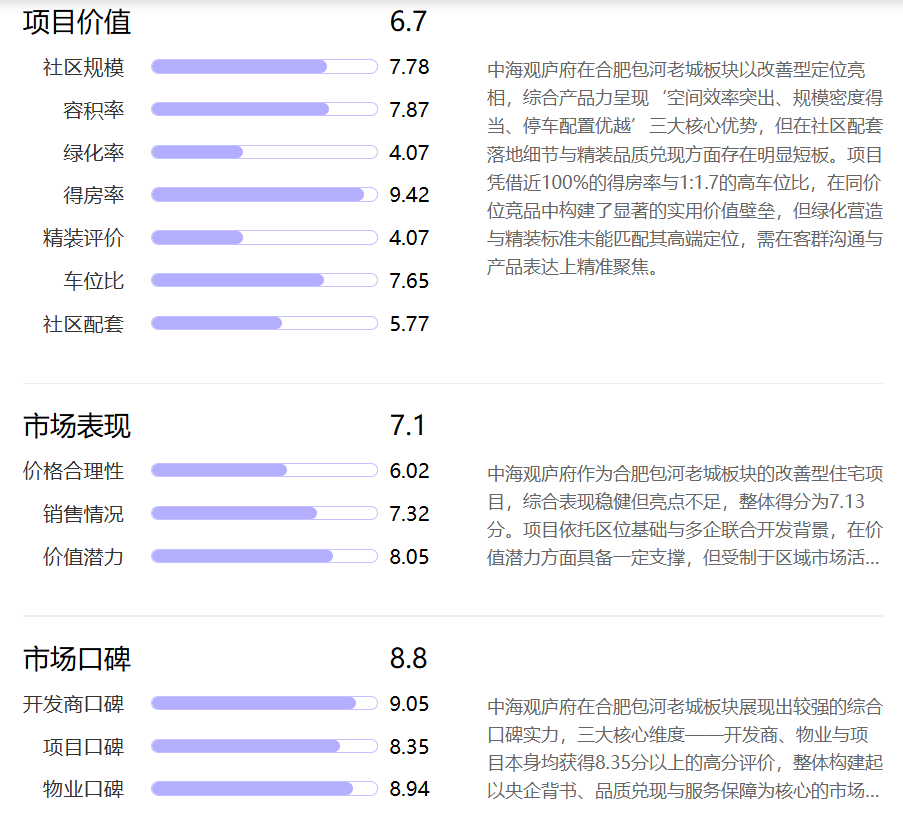The width and height of the screenshot is (903, 813).
Task: Click the 开发商口碑 progress bar
Action: click(264, 704)
